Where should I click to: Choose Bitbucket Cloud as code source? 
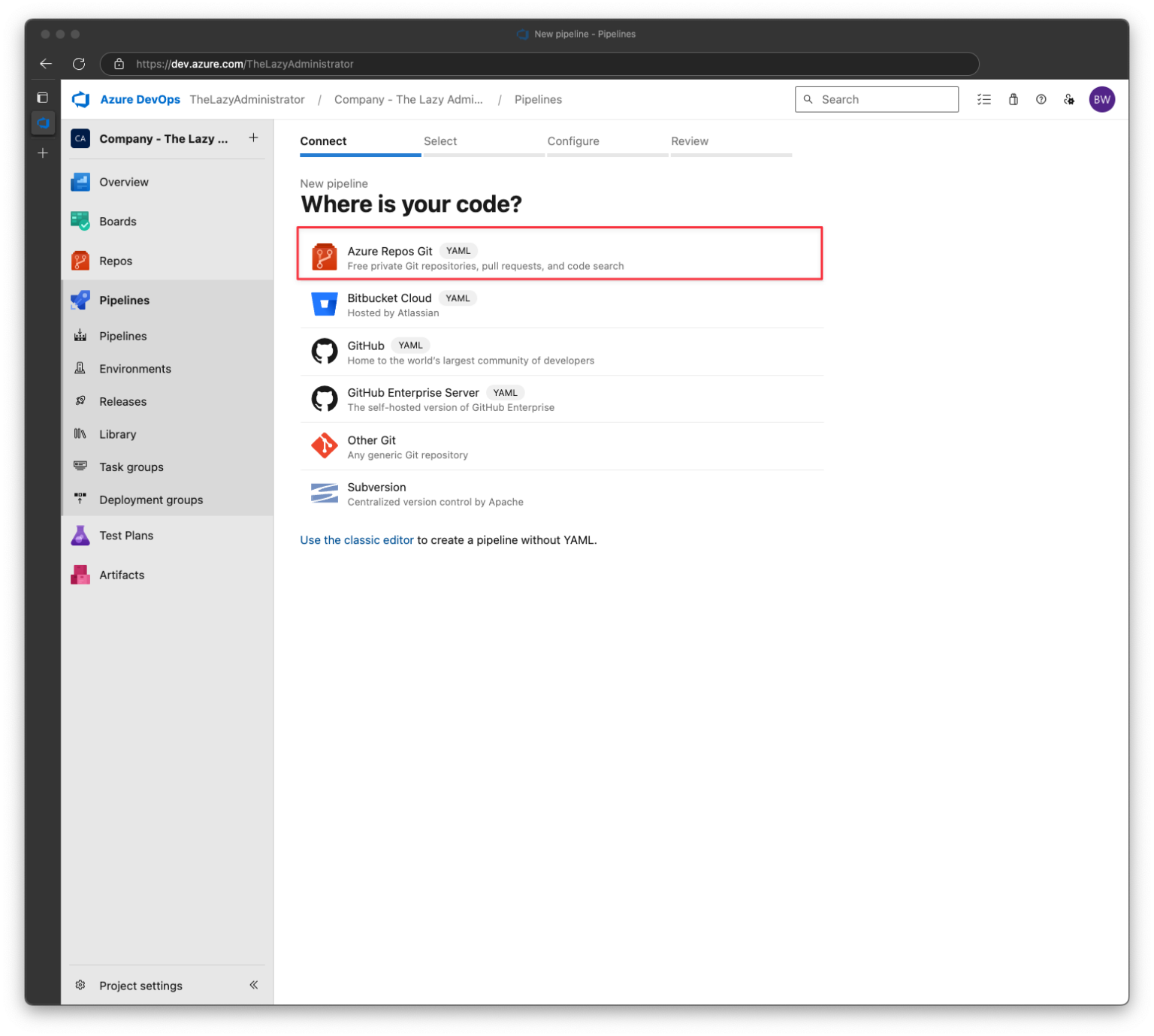561,304
